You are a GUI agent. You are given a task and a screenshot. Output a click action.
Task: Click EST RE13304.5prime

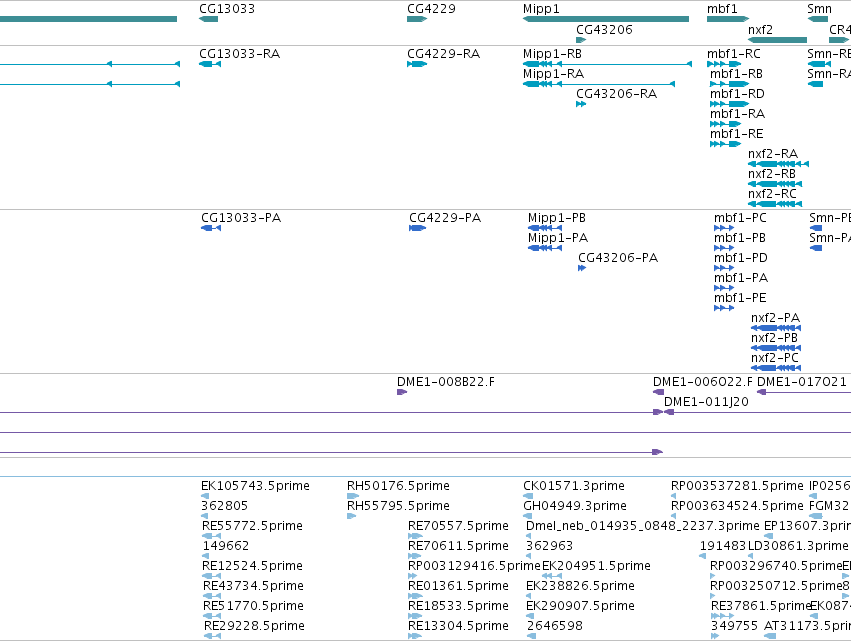click(458, 626)
